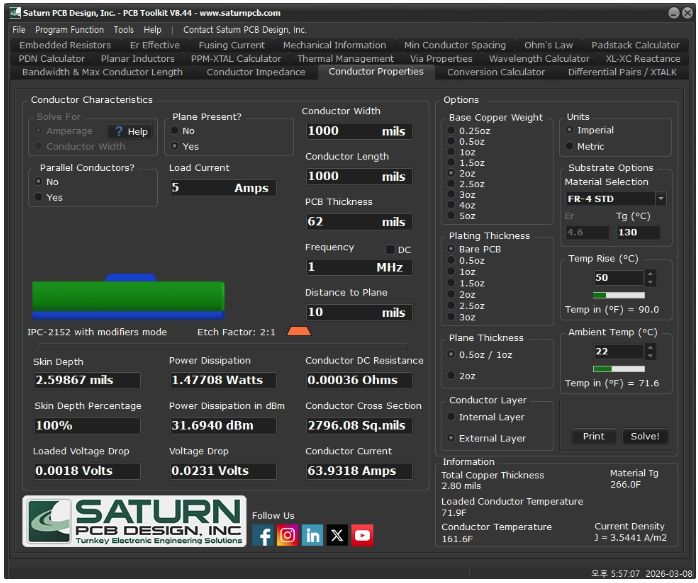Open the Material Selection dropdown arrow
Image resolution: width=698 pixels, height=583 pixels.
(x=661, y=198)
